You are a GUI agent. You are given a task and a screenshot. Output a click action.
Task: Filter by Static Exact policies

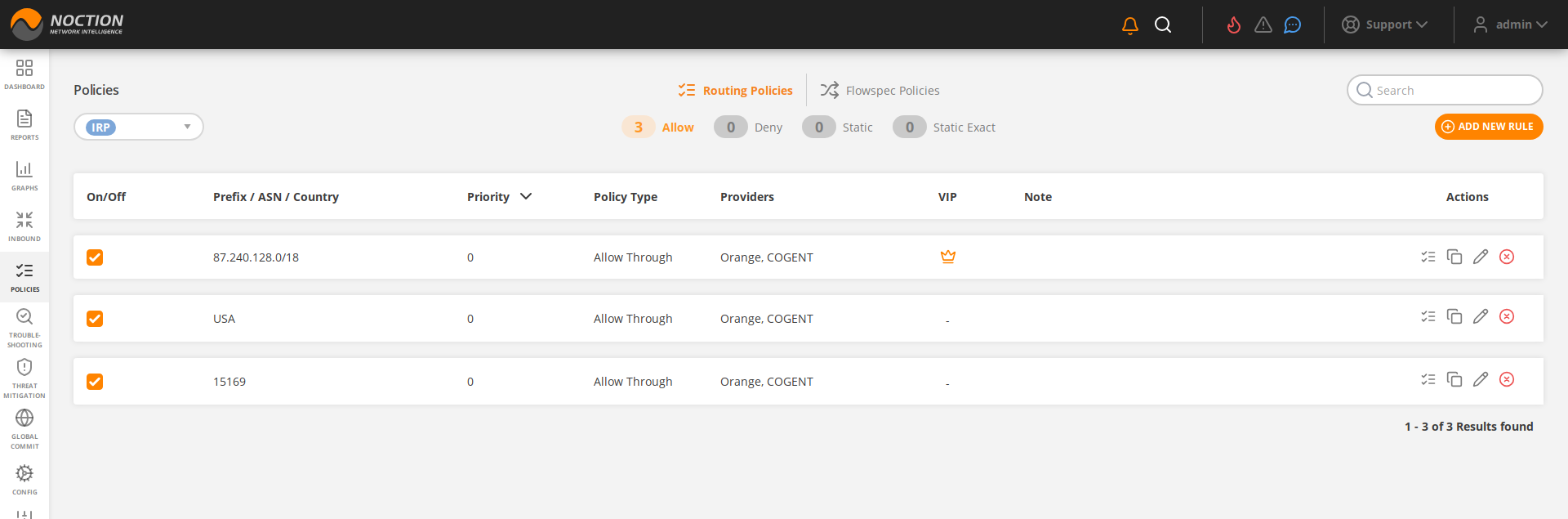click(x=944, y=127)
